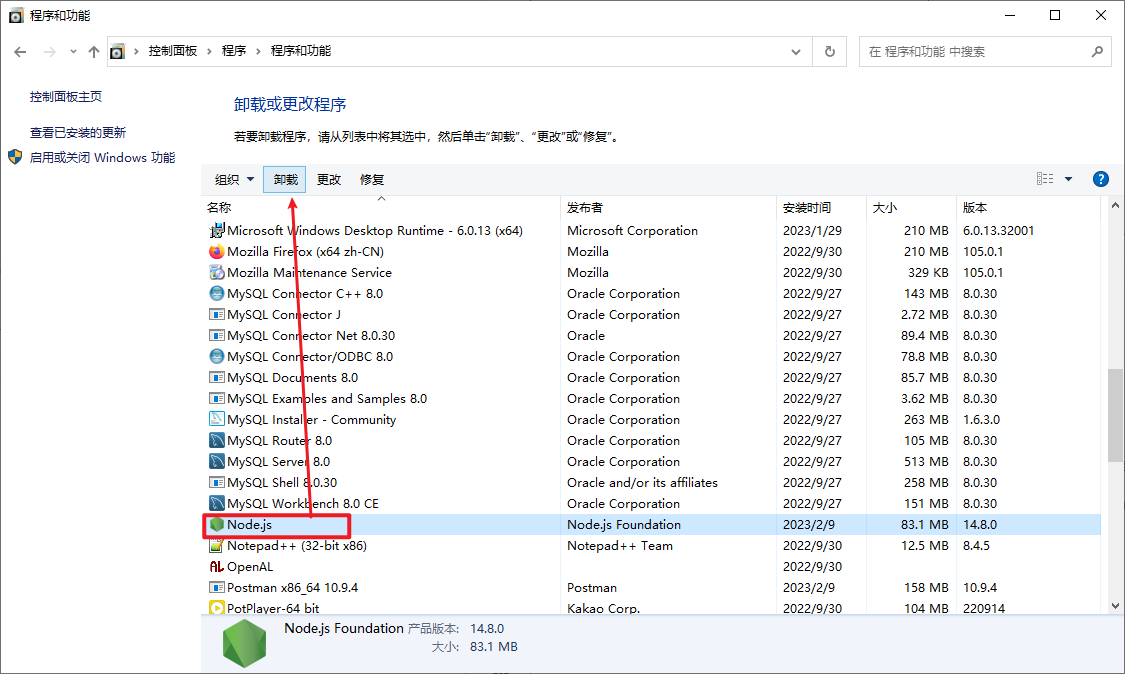Click the Forward navigation arrow
This screenshot has width=1125, height=674.
coord(50,52)
